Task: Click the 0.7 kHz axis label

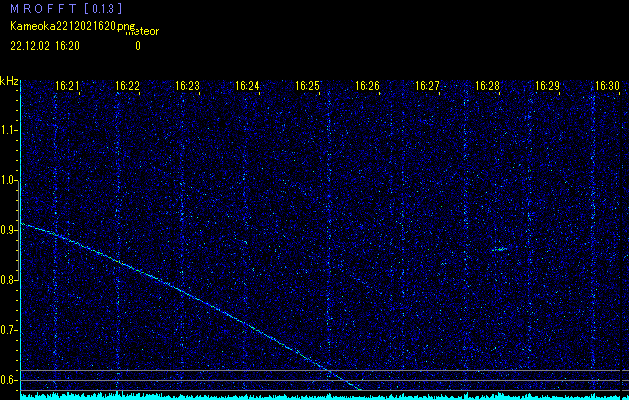Action: (8, 330)
